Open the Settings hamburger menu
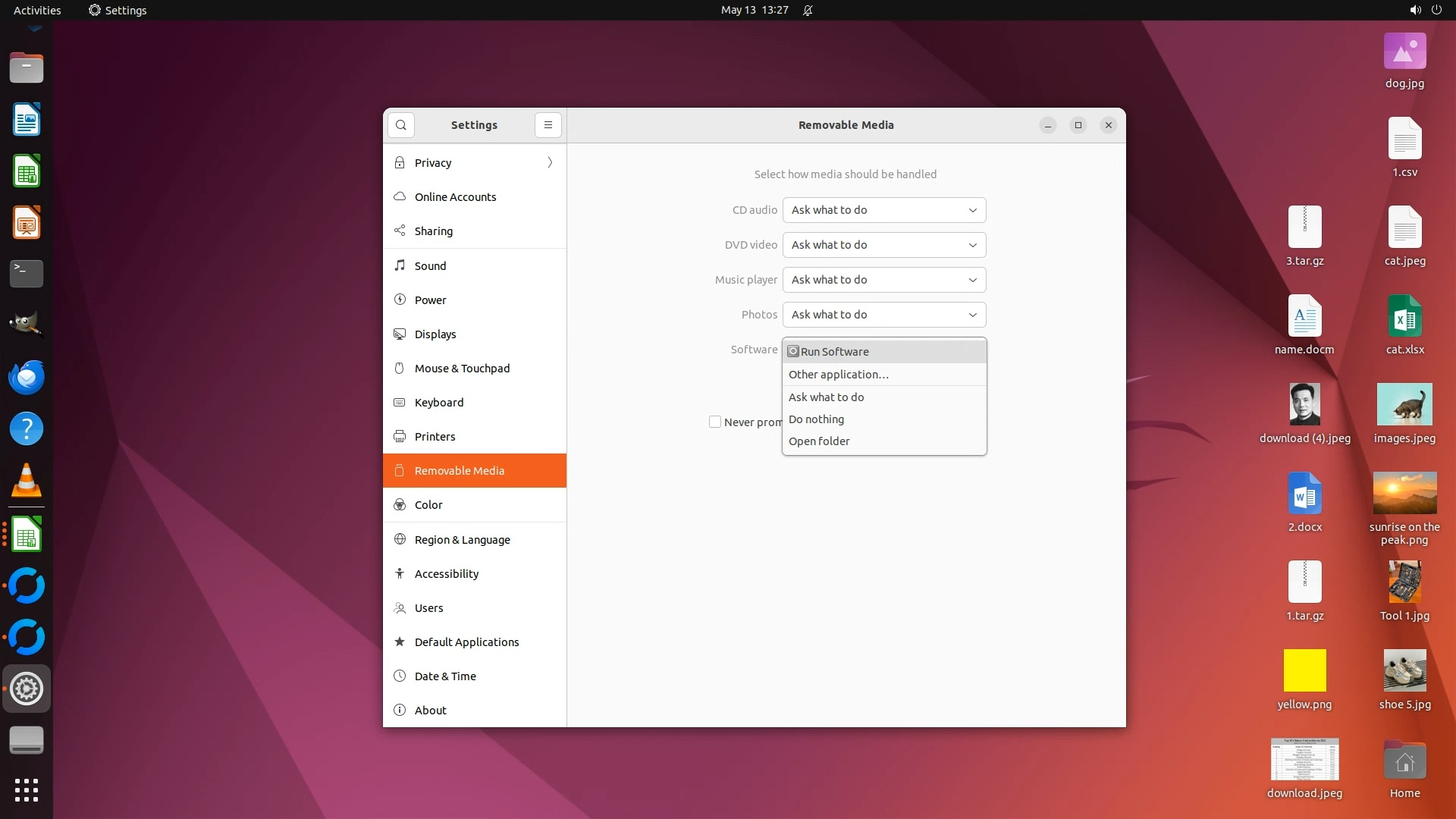 pos(548,125)
